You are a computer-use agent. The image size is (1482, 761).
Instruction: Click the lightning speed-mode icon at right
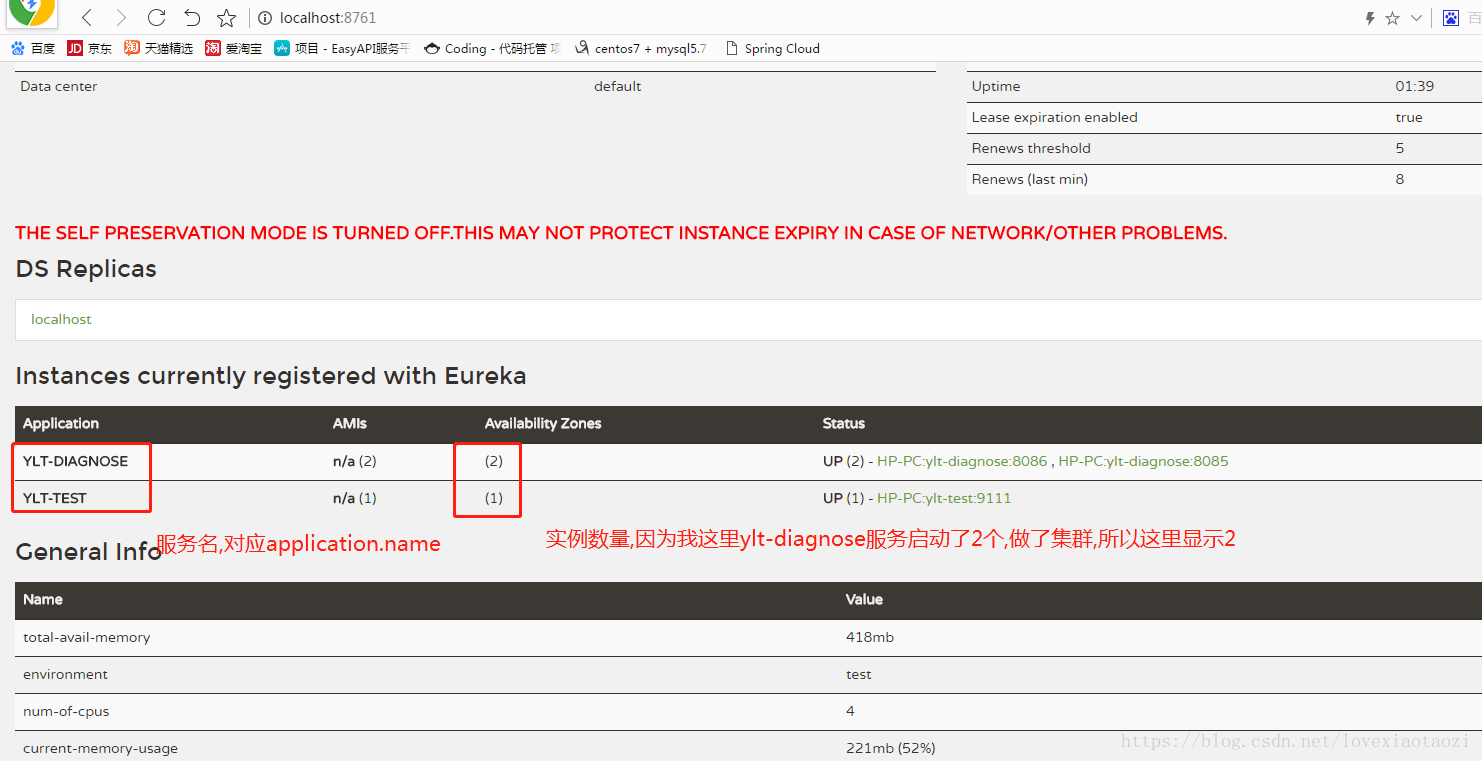[1370, 18]
